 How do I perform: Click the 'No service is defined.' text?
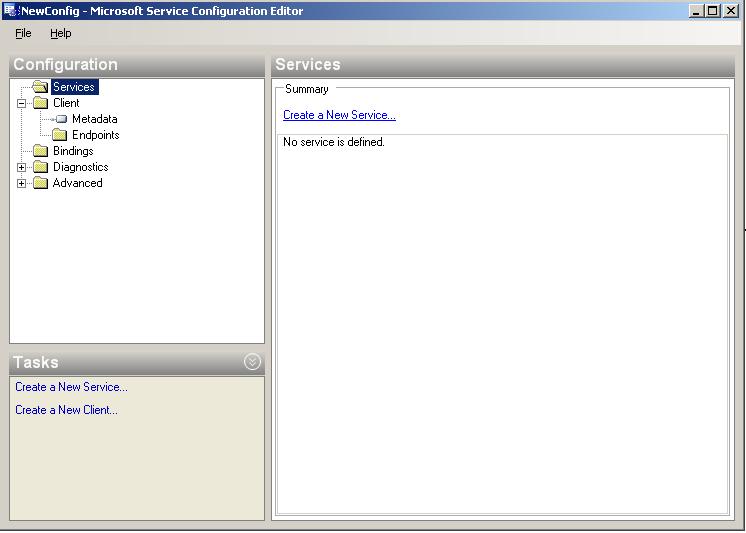[334, 142]
